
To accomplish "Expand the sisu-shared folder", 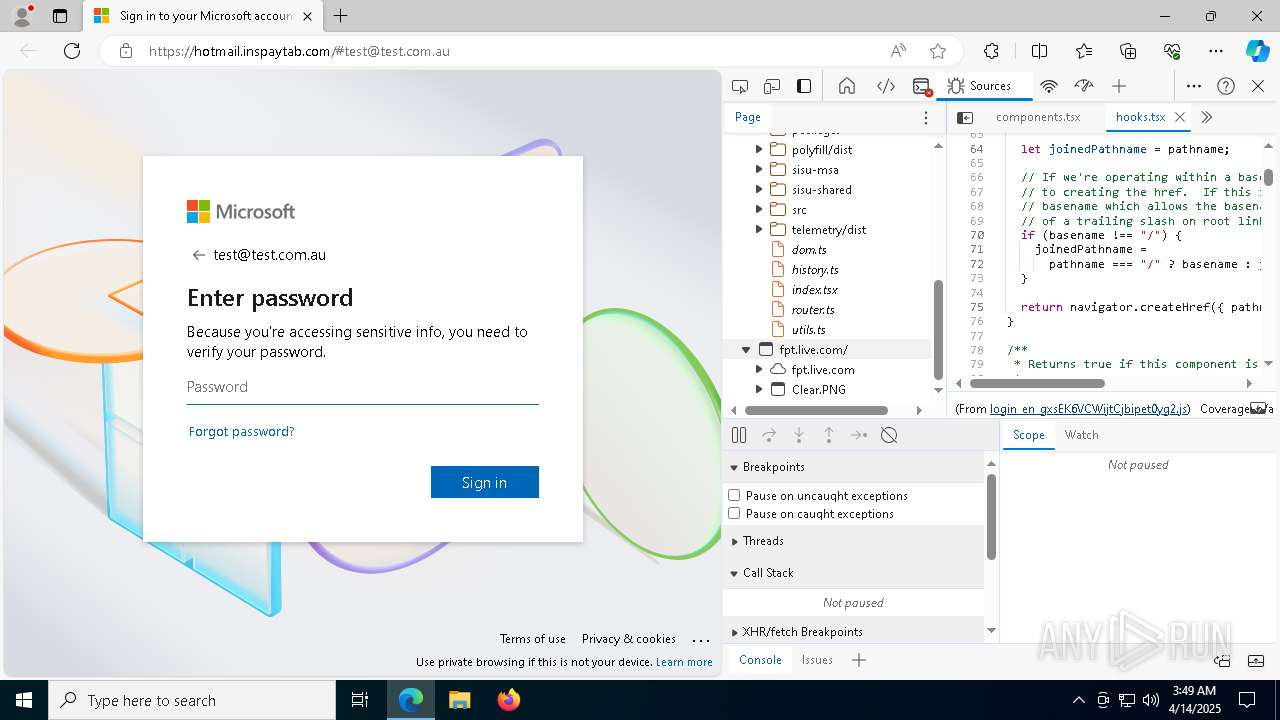I will click(x=759, y=190).
